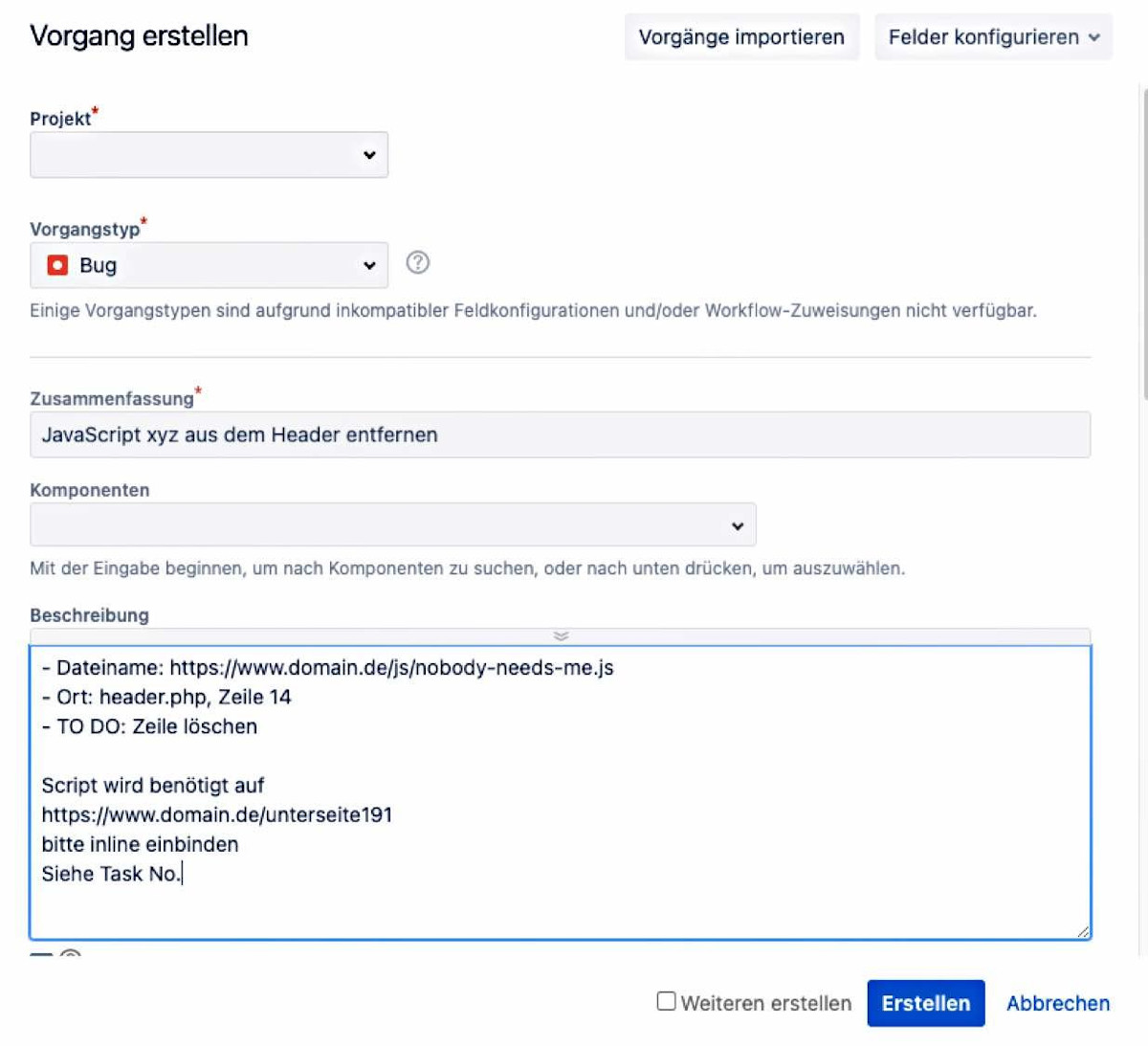Click the Vorgangstyp field label
Viewport: 1148px width, 1046px height.
point(84,230)
